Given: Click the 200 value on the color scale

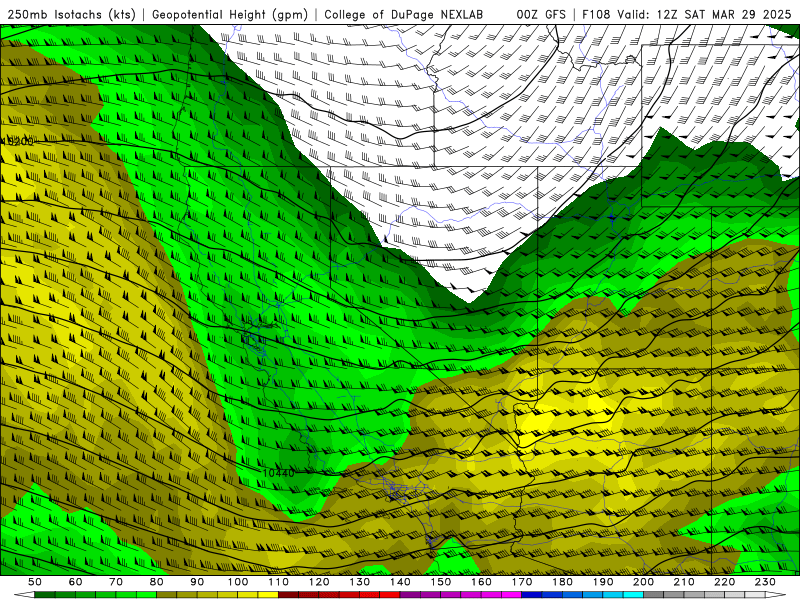Looking at the screenshot, I should click(x=643, y=582).
